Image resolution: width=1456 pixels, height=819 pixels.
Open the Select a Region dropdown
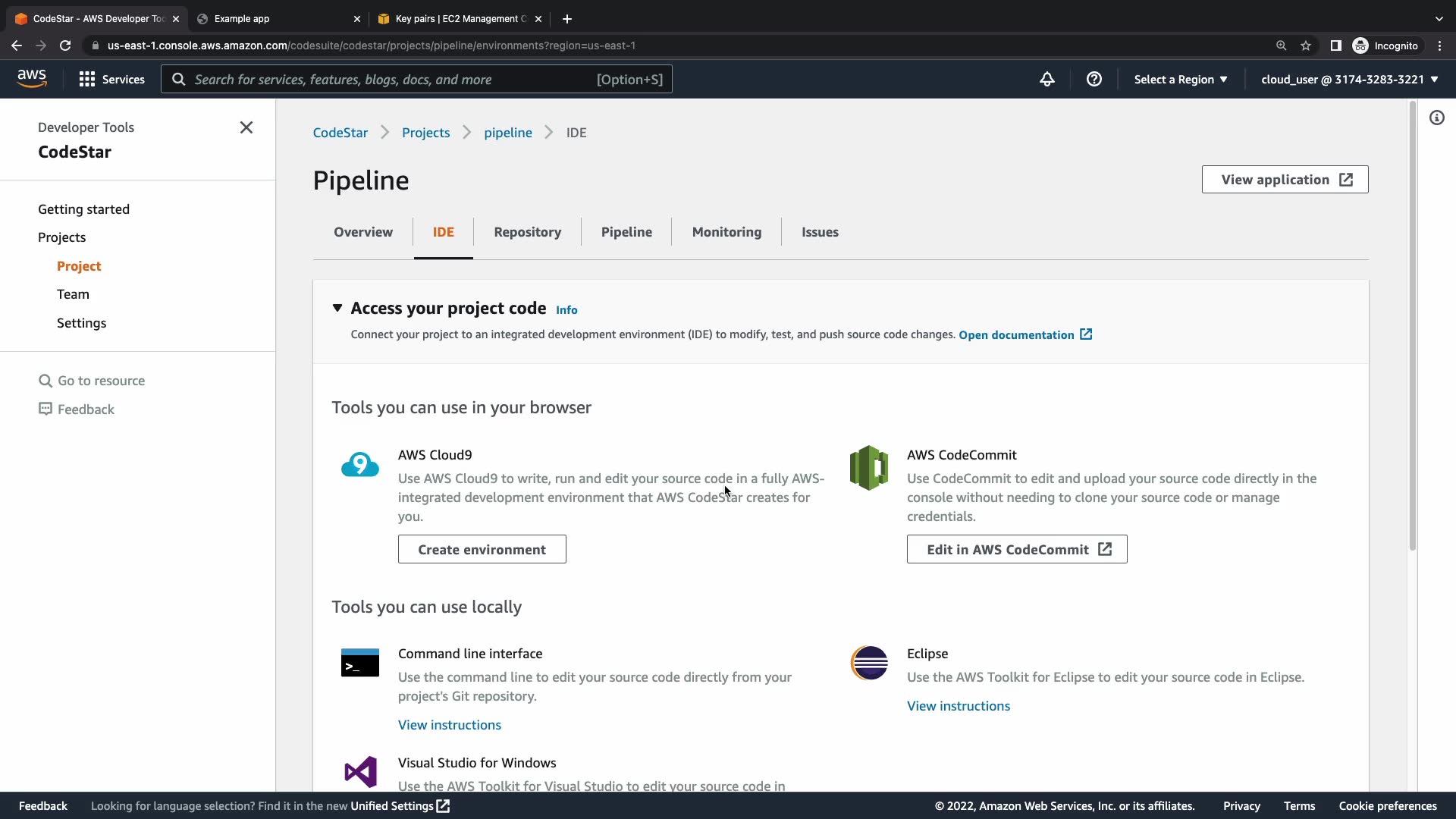1180,79
